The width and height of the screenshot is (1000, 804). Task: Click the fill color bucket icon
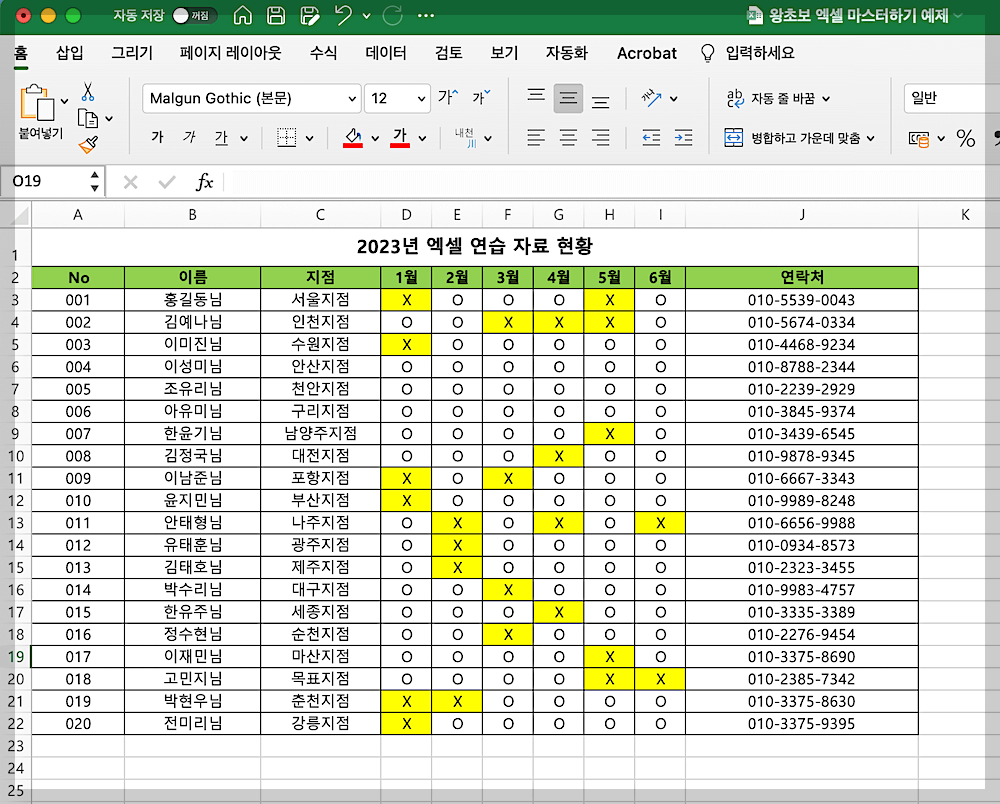click(x=355, y=137)
